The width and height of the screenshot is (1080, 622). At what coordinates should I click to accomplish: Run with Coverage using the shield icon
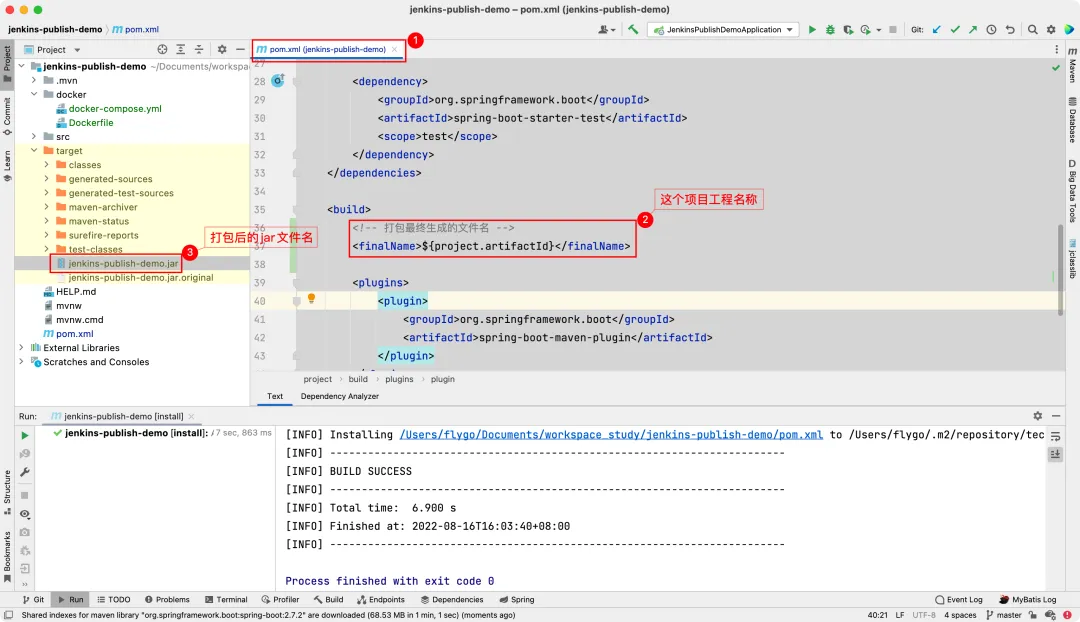[848, 30]
